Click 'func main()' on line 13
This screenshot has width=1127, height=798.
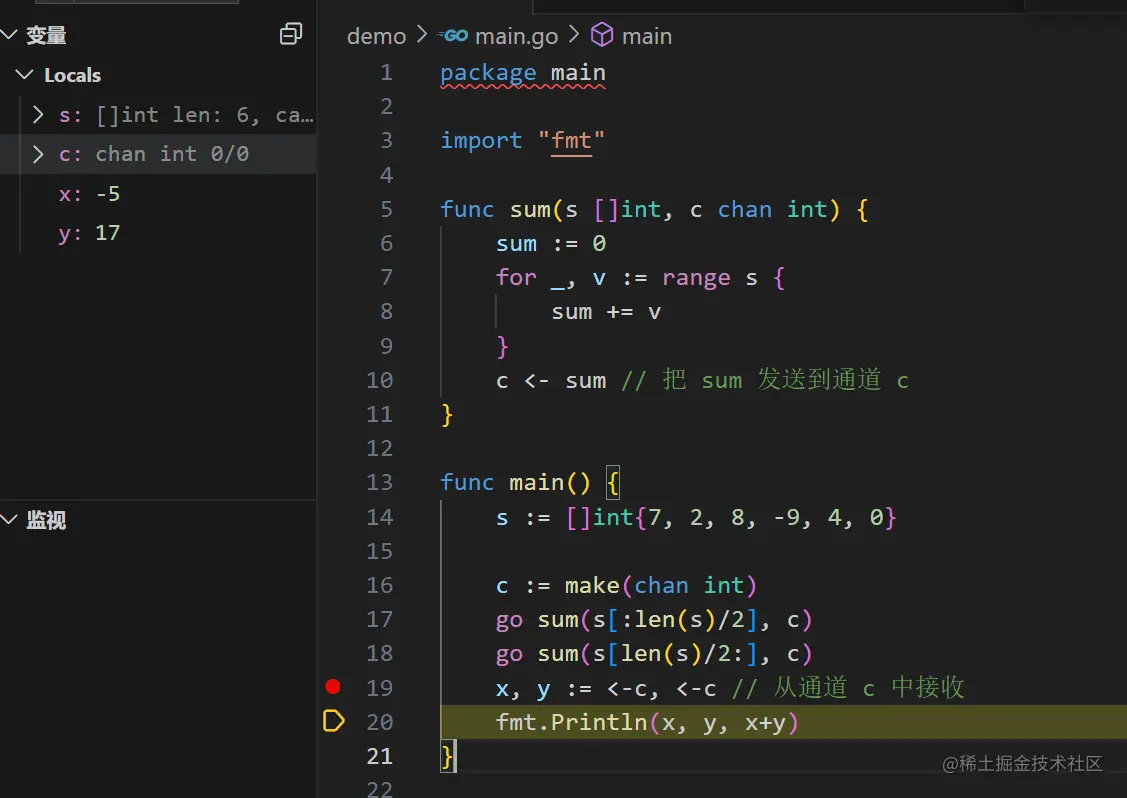pyautogui.click(x=515, y=482)
